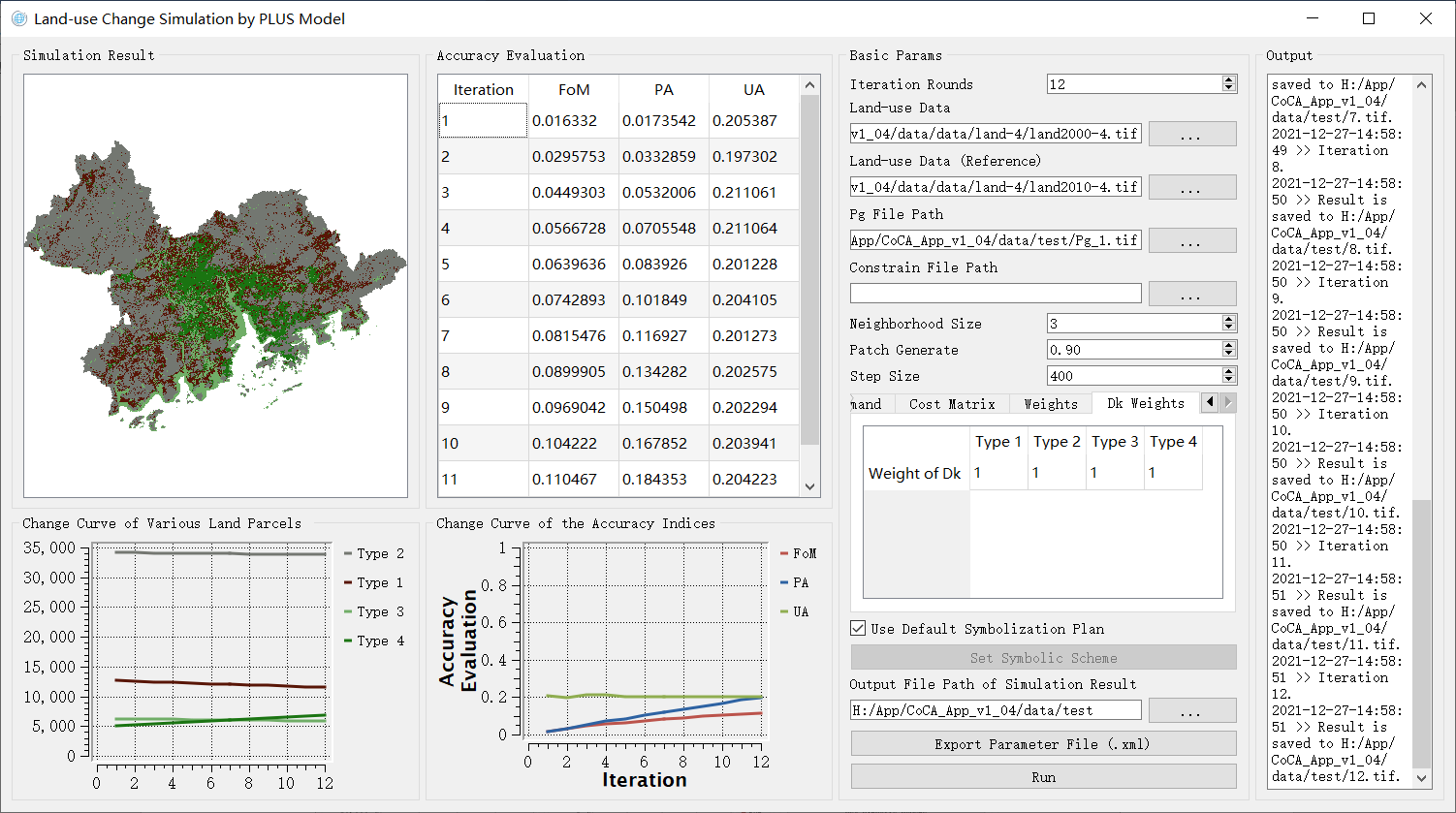The image size is (1456, 813).
Task: Decrease the Neighborhood Size spinner value
Action: (x=1229, y=328)
